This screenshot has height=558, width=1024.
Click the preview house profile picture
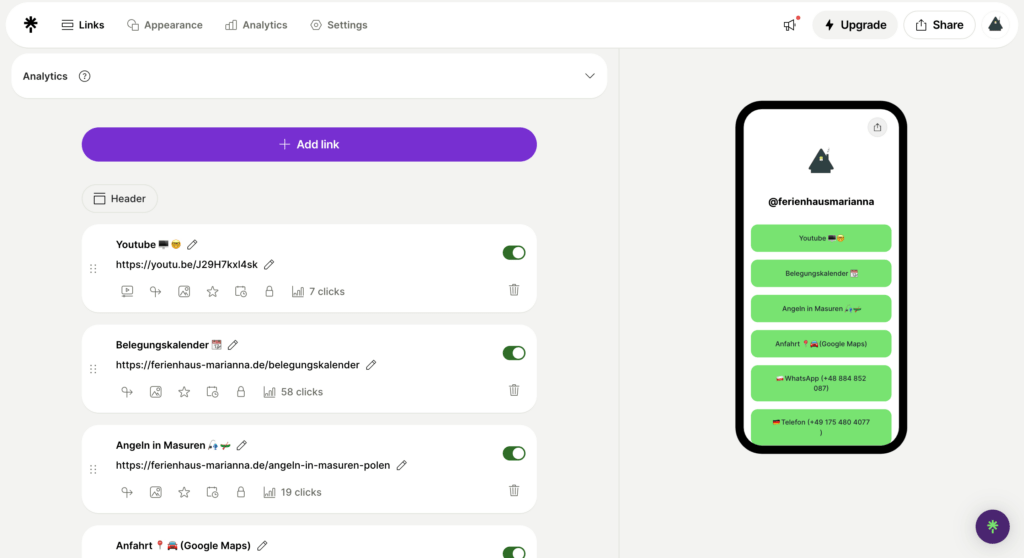tap(821, 161)
